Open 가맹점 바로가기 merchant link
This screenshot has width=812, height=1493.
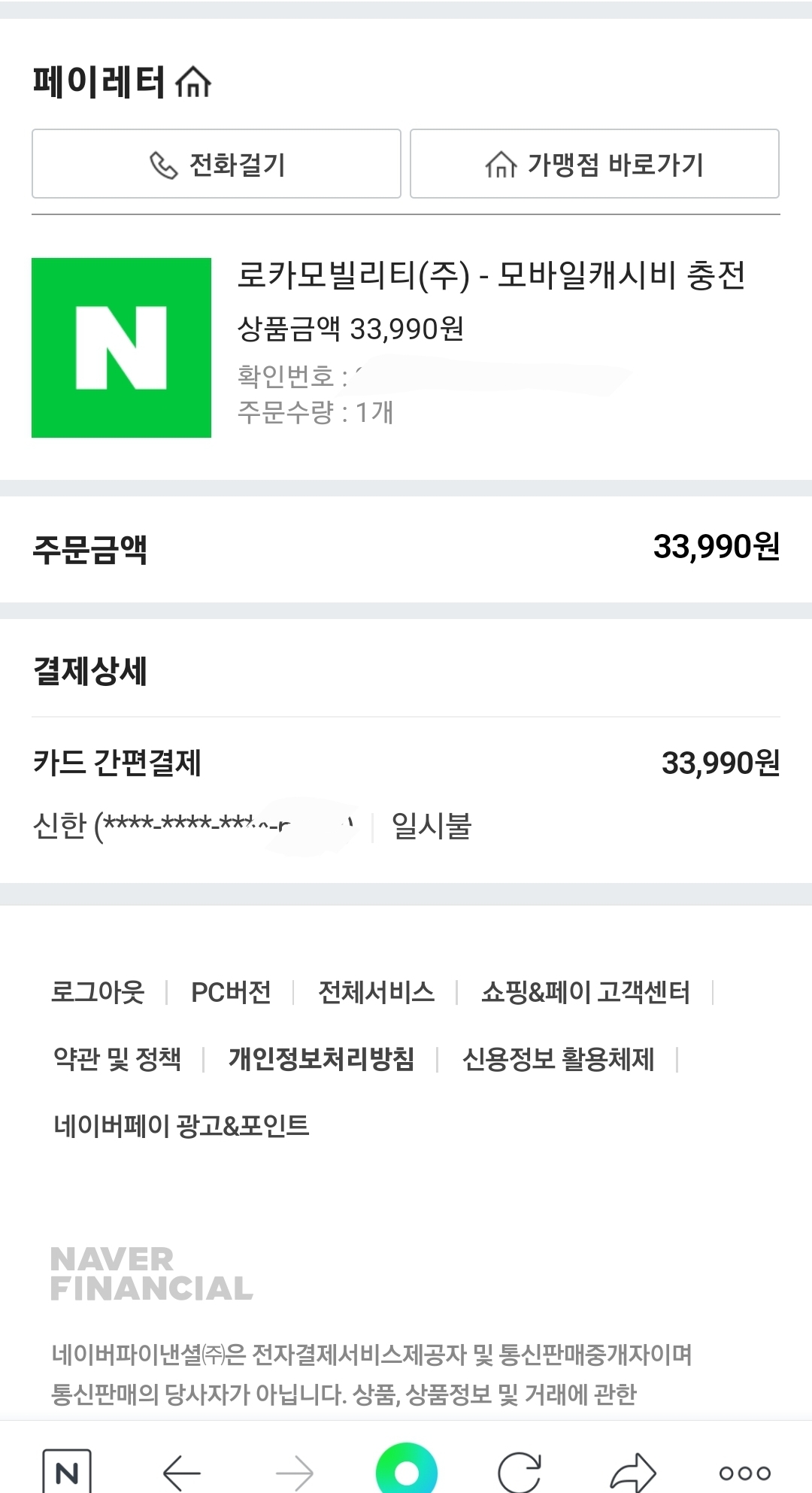pyautogui.click(x=594, y=164)
